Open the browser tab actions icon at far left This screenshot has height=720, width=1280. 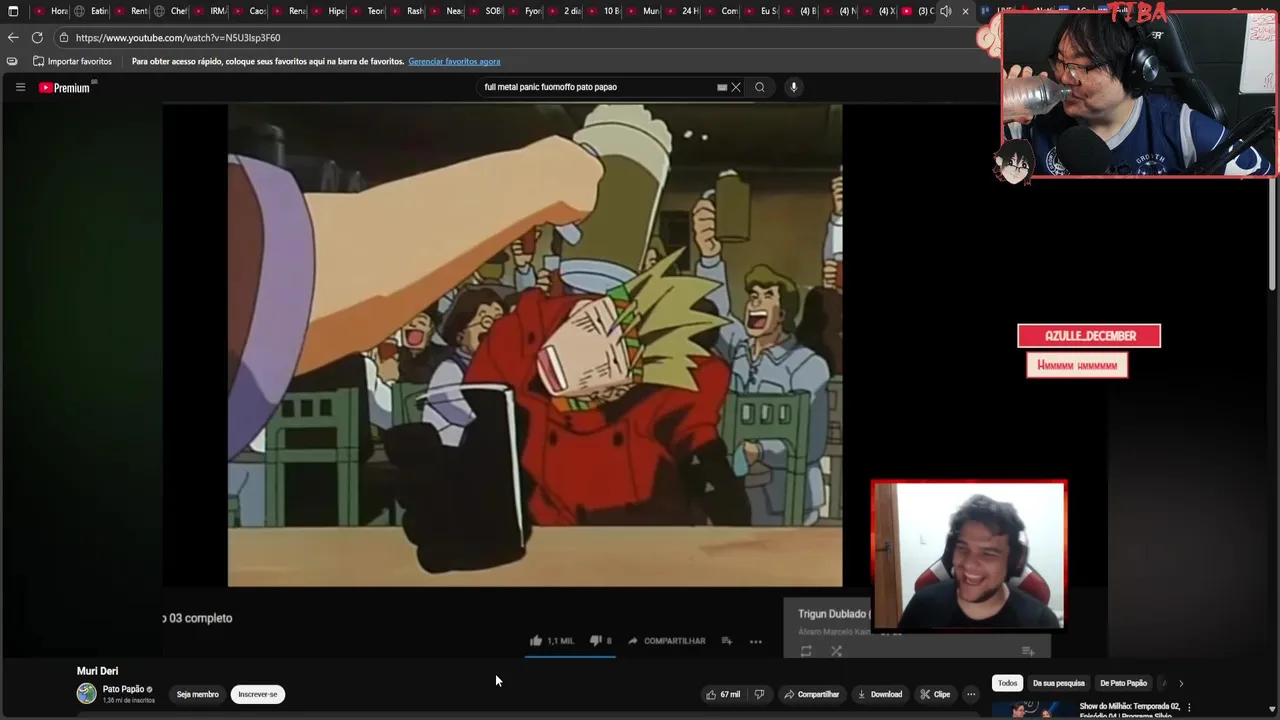(x=13, y=11)
